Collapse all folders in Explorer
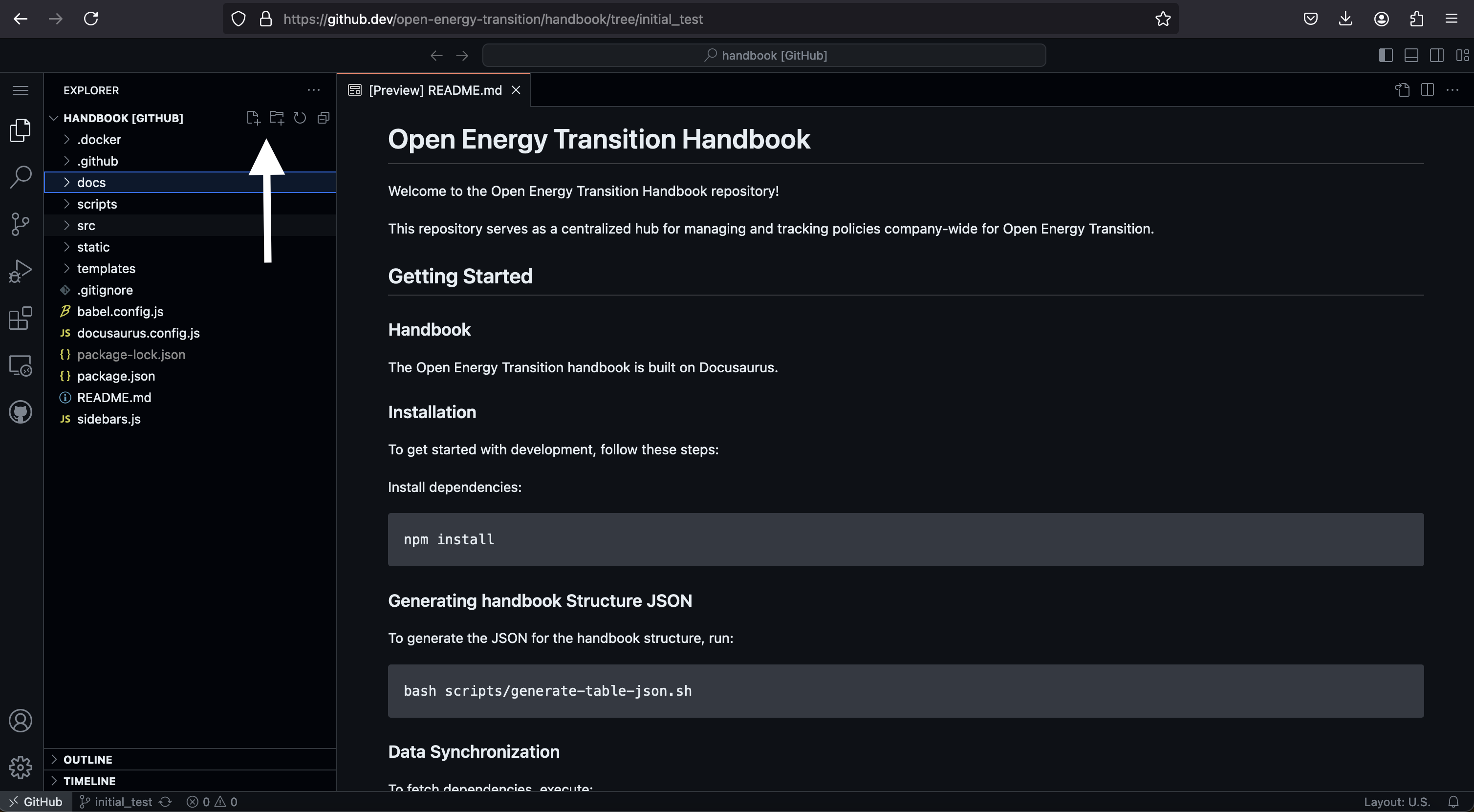 pos(324,118)
